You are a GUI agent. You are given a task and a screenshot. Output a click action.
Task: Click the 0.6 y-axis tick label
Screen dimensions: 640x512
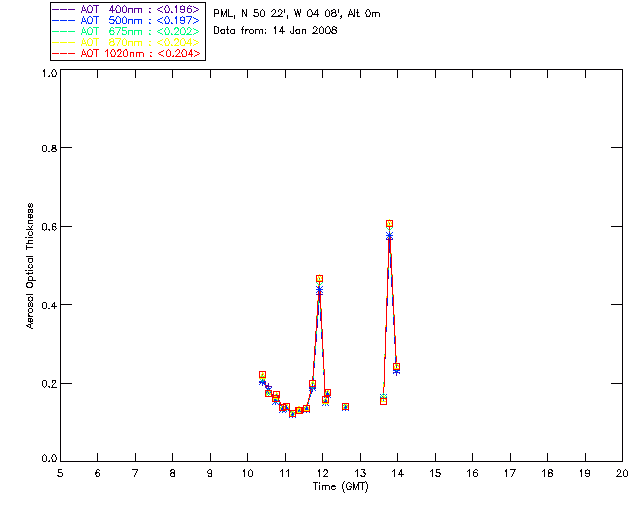click(49, 227)
